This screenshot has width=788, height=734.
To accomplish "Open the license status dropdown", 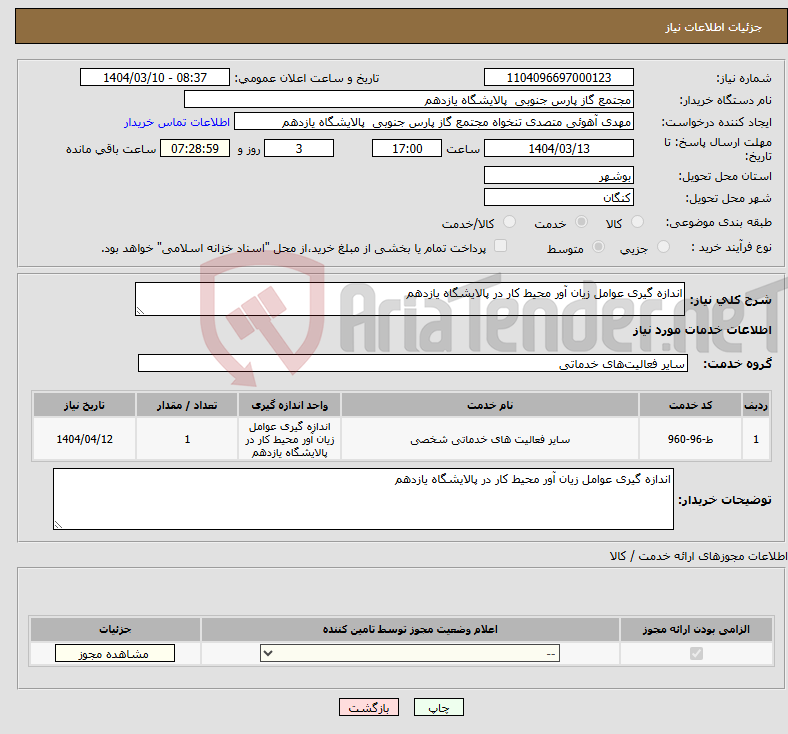I will (410, 653).
